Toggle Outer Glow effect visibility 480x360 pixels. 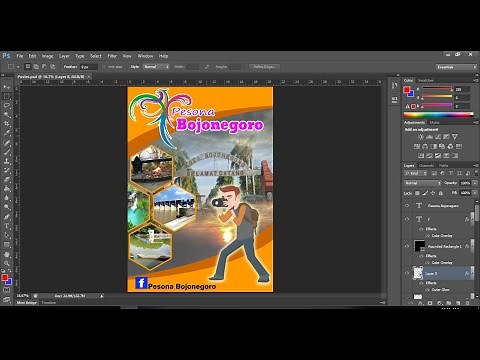pyautogui.click(x=427, y=289)
